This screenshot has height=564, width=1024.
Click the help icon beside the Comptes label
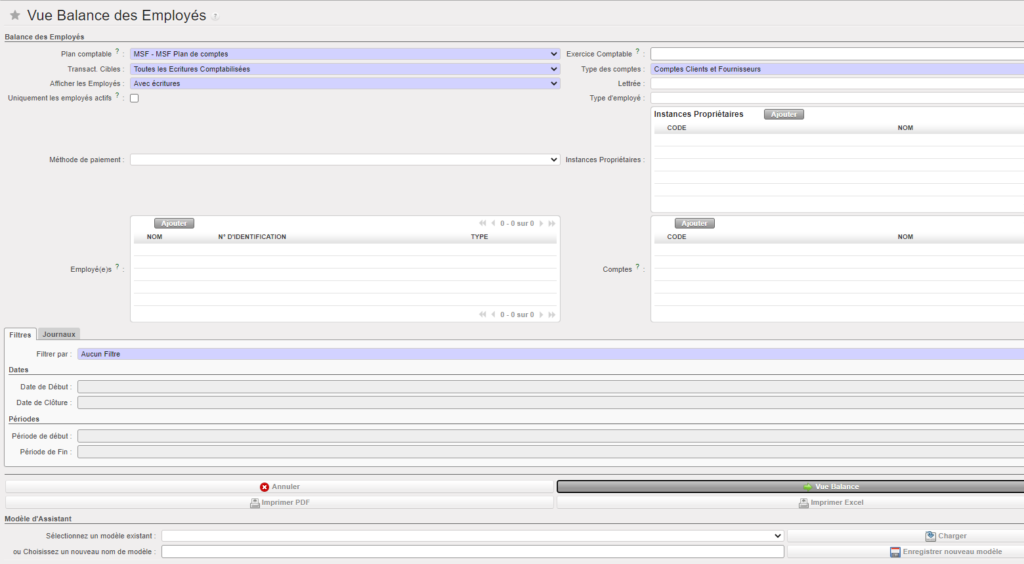tap(637, 267)
